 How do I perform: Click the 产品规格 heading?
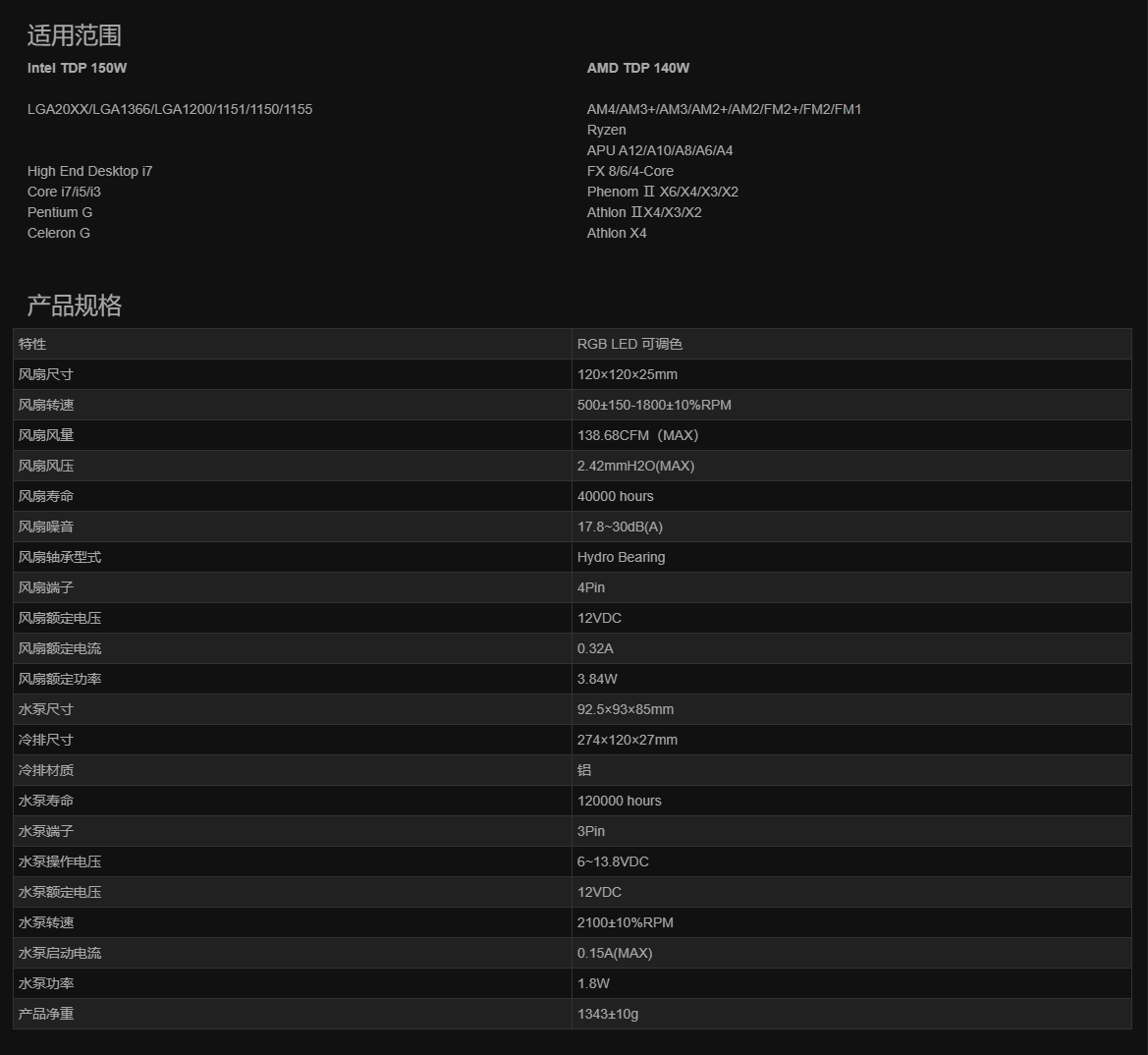pyautogui.click(x=74, y=305)
